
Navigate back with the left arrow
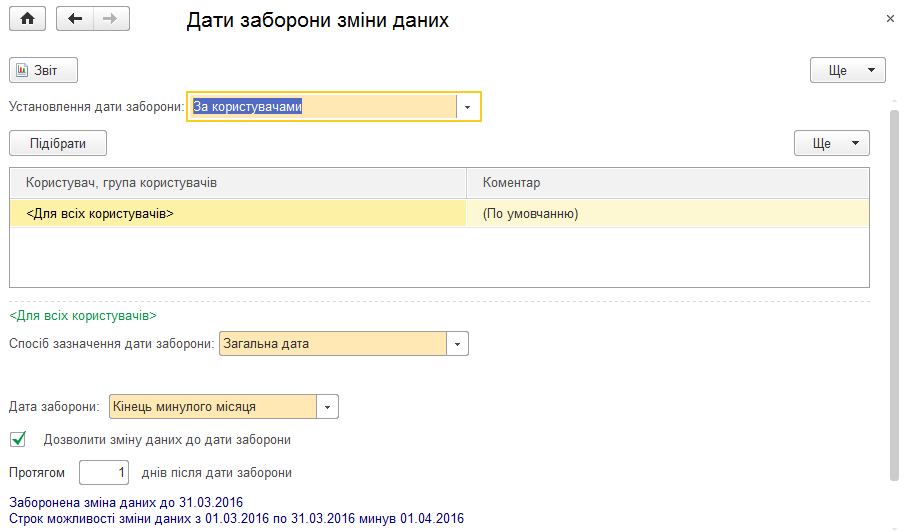click(x=75, y=19)
